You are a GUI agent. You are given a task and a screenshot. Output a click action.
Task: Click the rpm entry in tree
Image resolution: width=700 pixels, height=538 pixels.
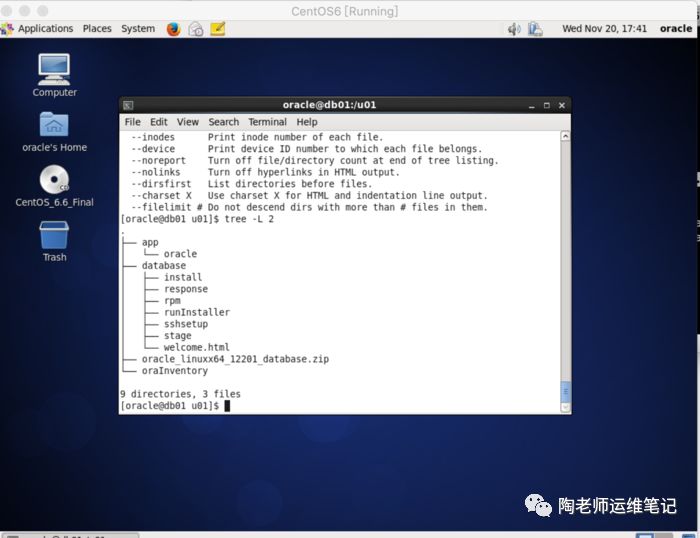tap(172, 300)
